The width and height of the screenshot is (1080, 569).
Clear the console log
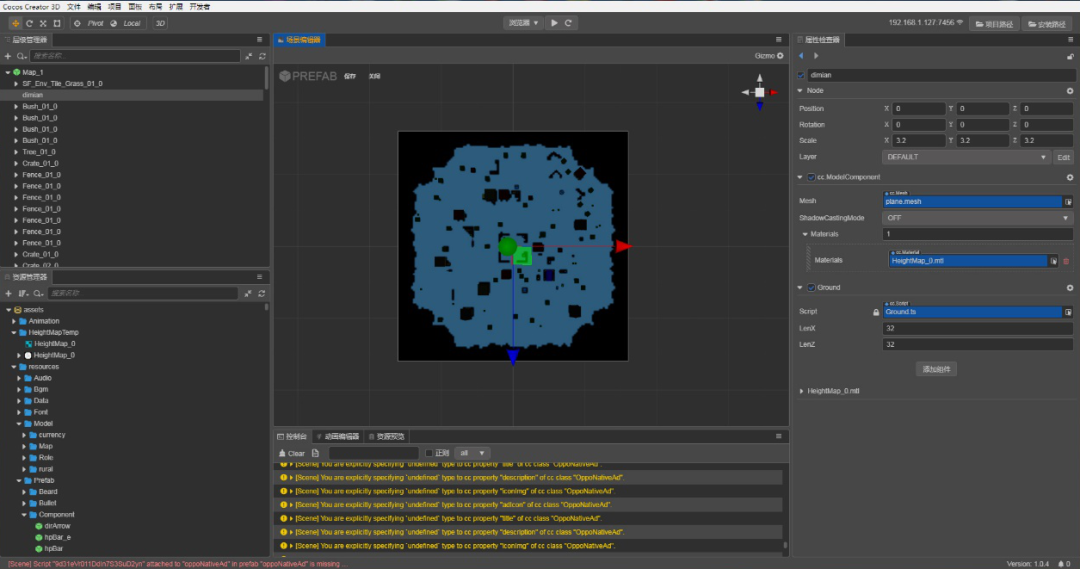(292, 453)
